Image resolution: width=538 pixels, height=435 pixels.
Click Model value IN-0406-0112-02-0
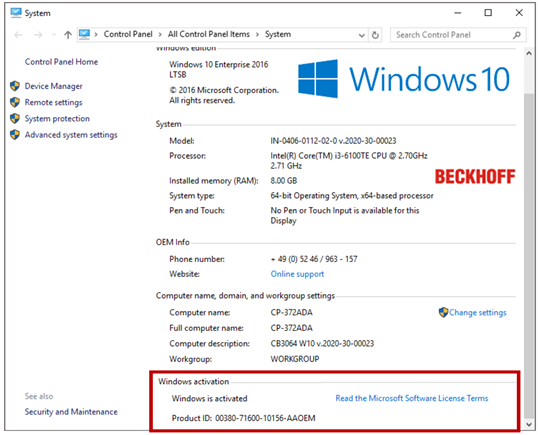click(333, 141)
